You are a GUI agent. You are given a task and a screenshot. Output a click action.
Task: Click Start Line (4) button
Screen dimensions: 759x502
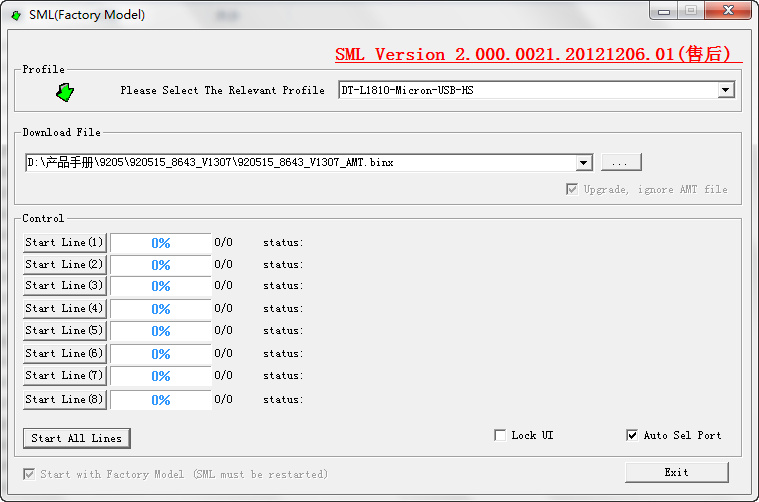coord(64,308)
